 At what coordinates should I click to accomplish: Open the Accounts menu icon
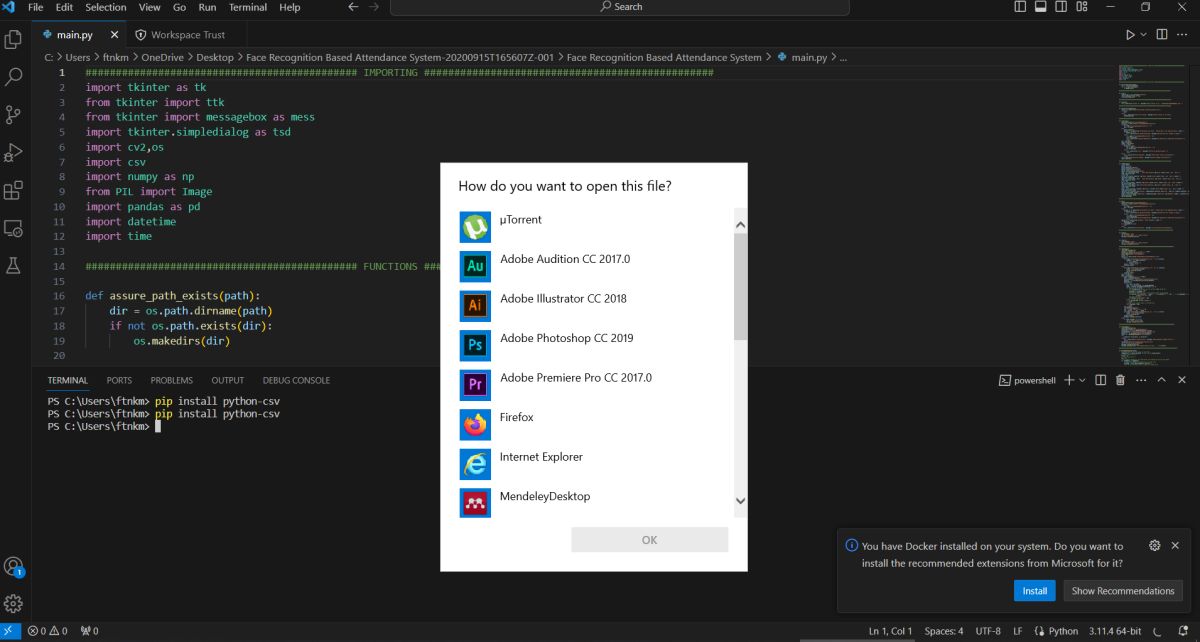14,567
